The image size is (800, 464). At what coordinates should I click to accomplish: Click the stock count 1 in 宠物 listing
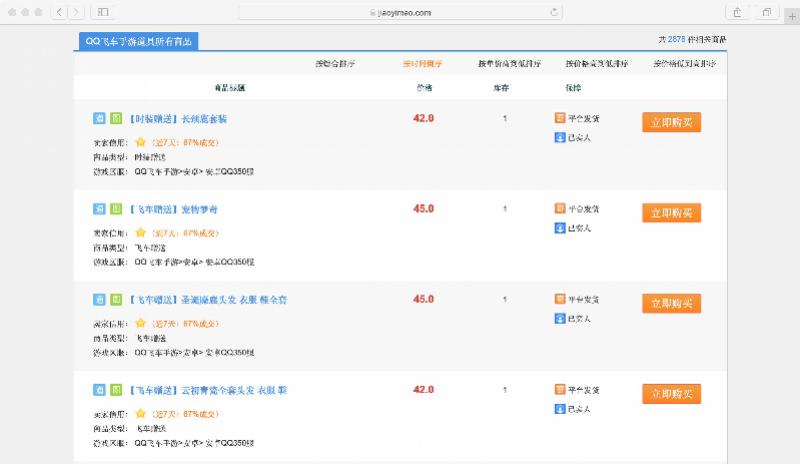(505, 208)
